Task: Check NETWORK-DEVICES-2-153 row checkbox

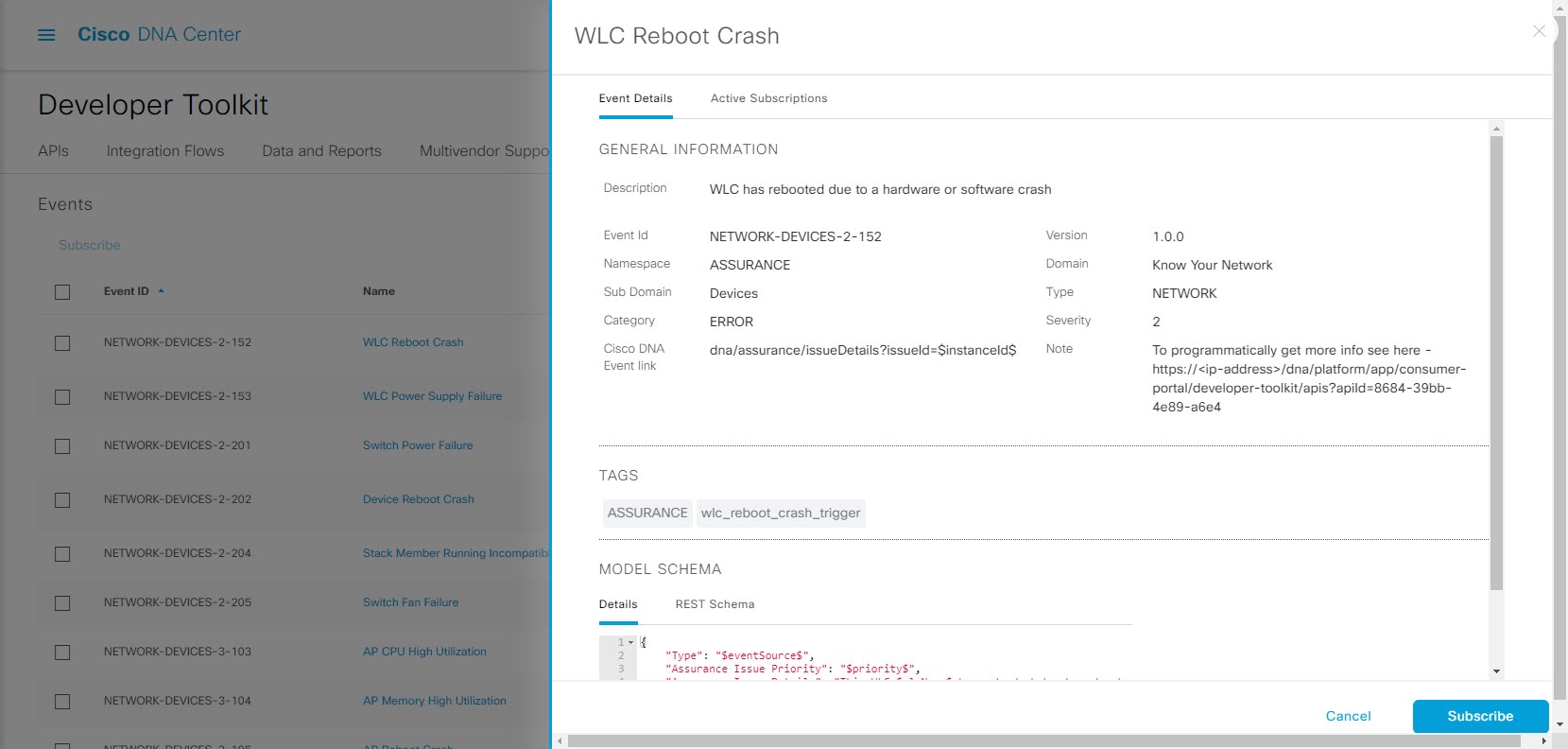Action: [x=62, y=397]
